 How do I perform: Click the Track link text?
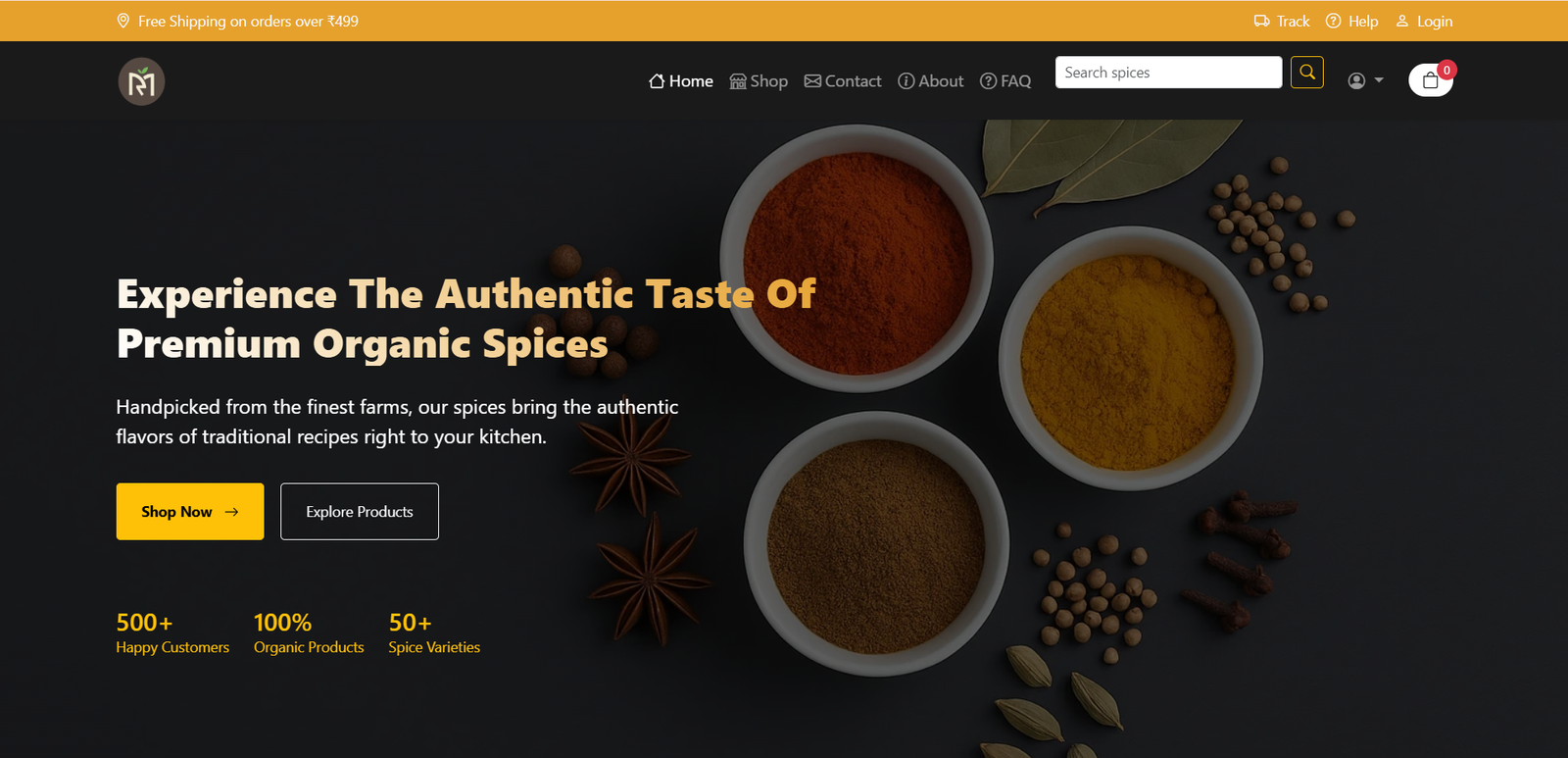click(x=1293, y=21)
